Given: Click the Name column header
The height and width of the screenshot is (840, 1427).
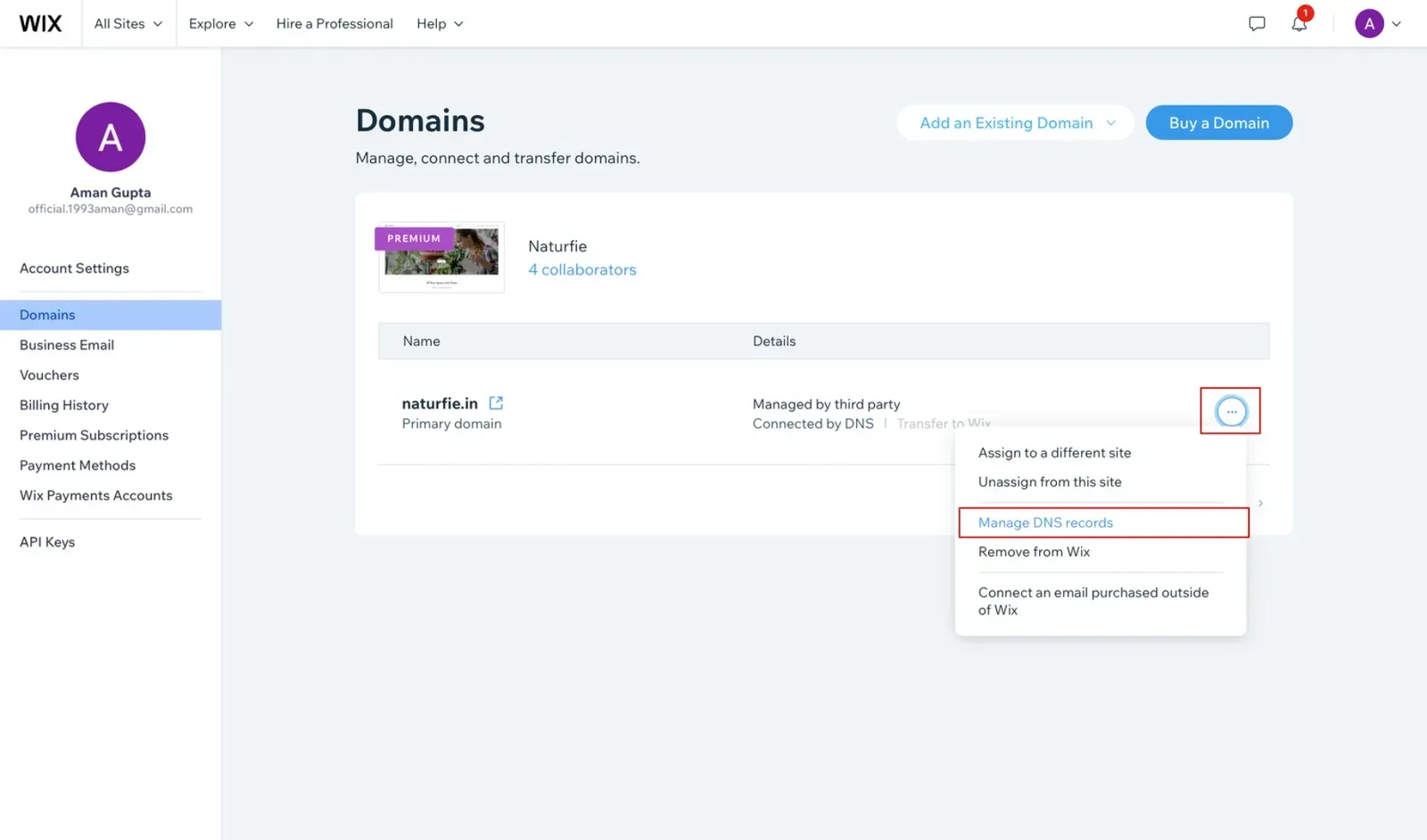Looking at the screenshot, I should point(421,341).
